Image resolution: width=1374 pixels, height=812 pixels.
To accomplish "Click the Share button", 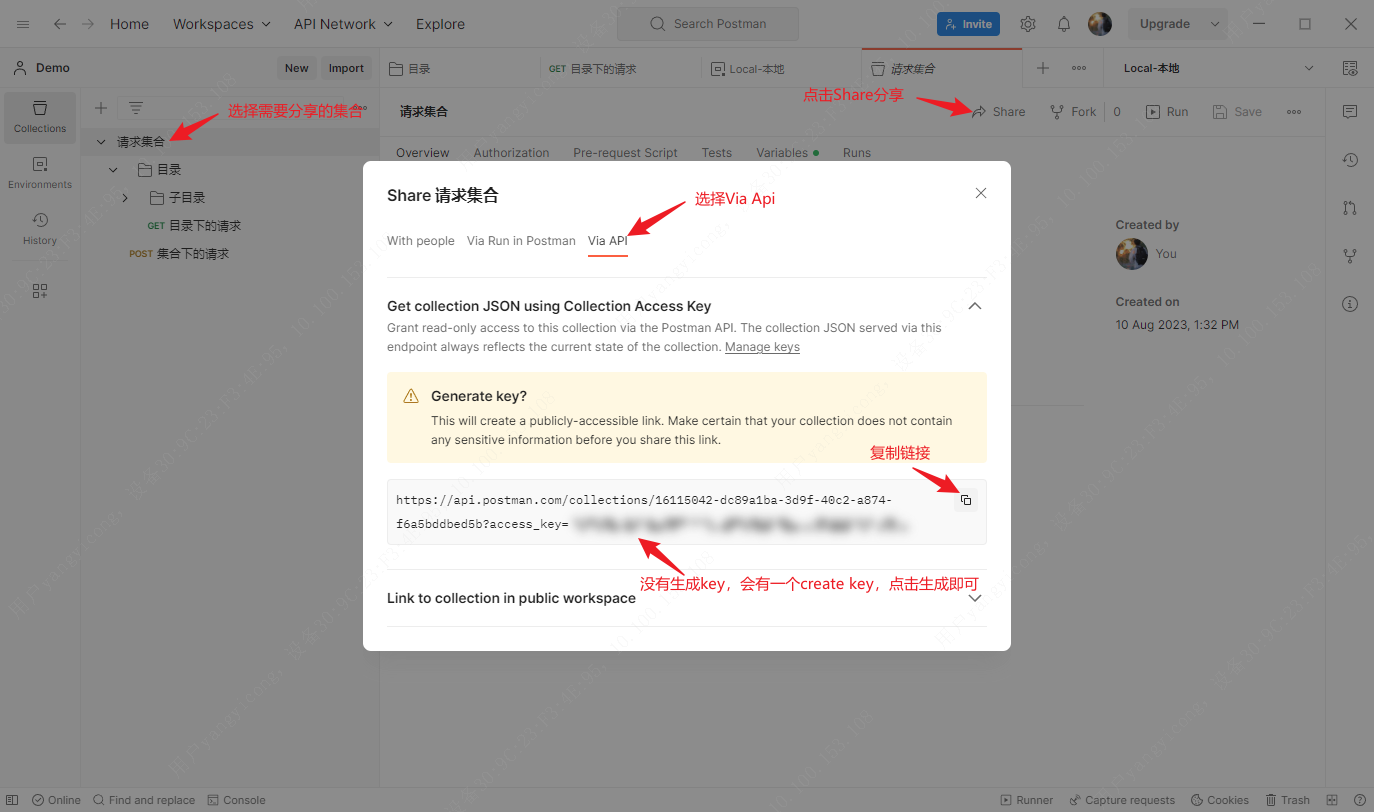I will 998,112.
